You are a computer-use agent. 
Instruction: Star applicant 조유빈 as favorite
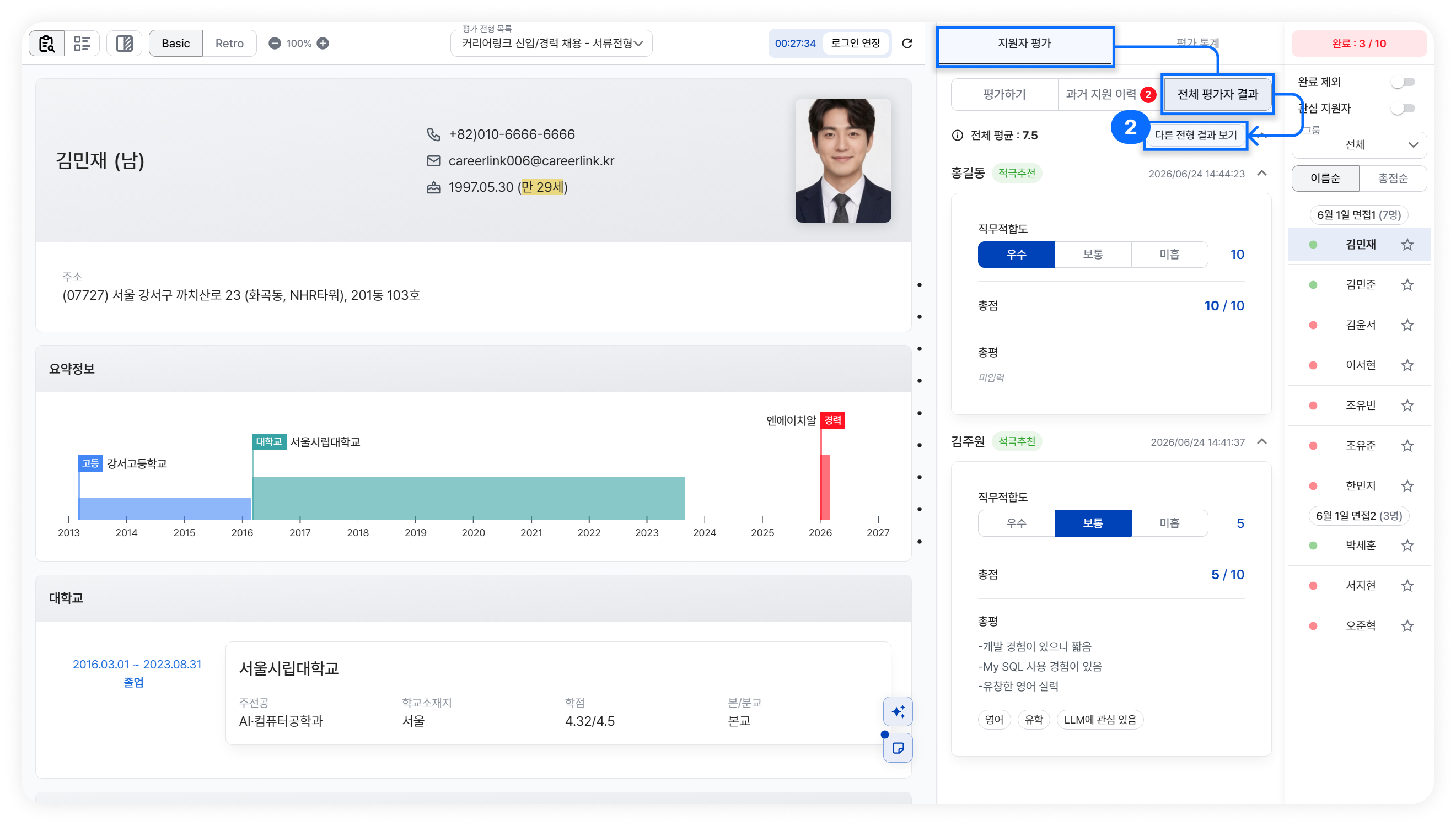pyautogui.click(x=1407, y=406)
